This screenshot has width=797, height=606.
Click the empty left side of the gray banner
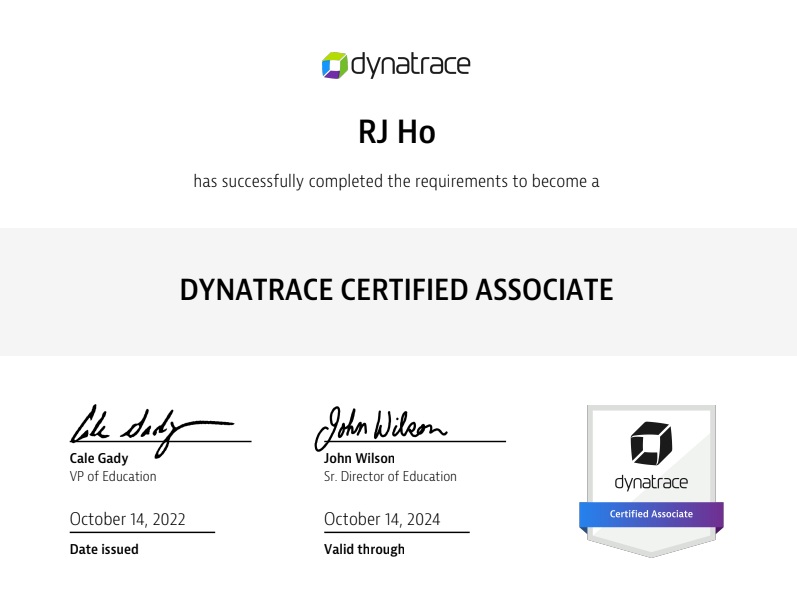coord(80,291)
